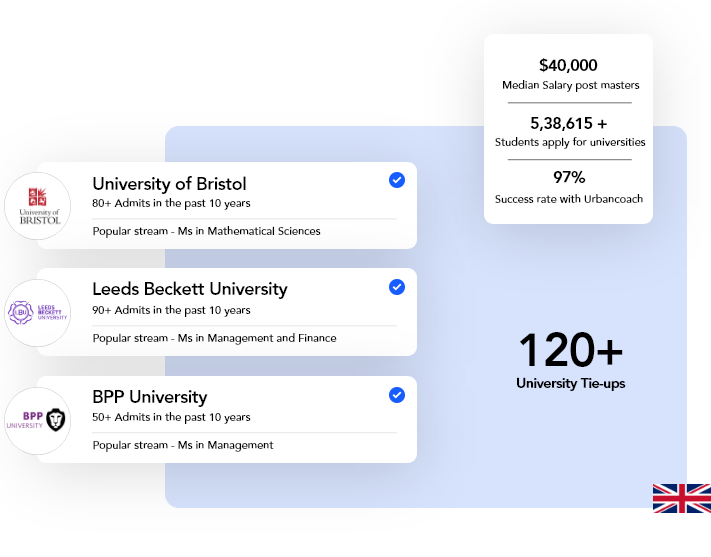
Task: Click 'Median Salary post masters' label
Action: pos(570,85)
